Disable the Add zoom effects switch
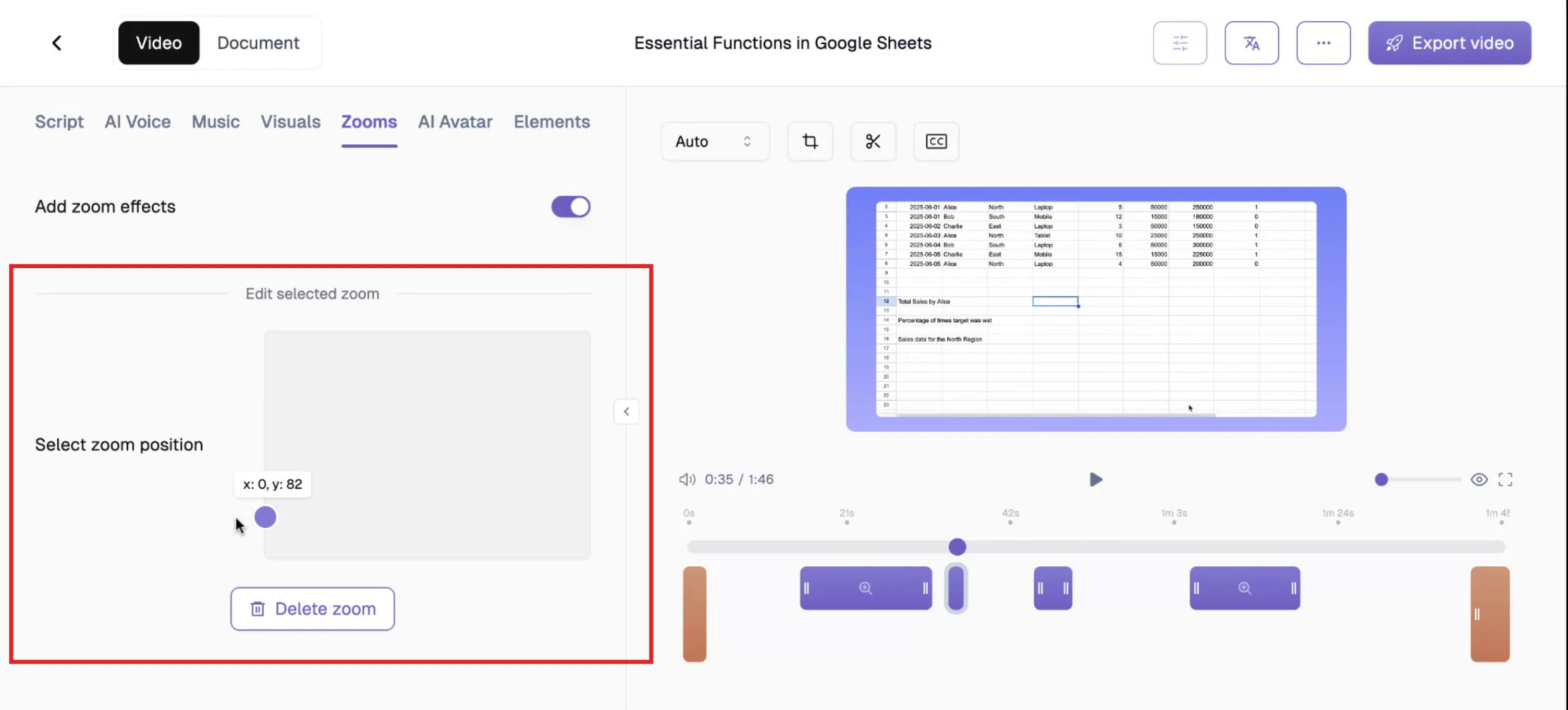 coord(570,207)
